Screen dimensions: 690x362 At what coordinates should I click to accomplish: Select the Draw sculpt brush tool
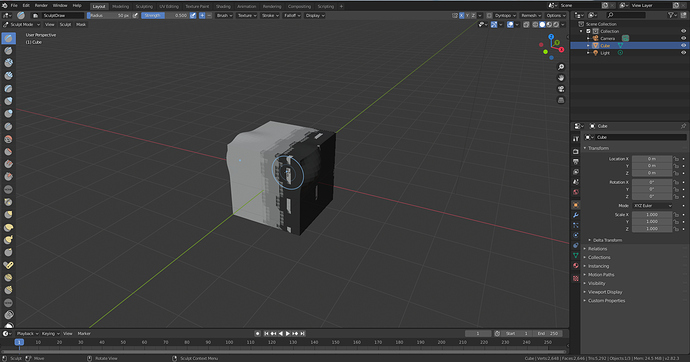8,38
